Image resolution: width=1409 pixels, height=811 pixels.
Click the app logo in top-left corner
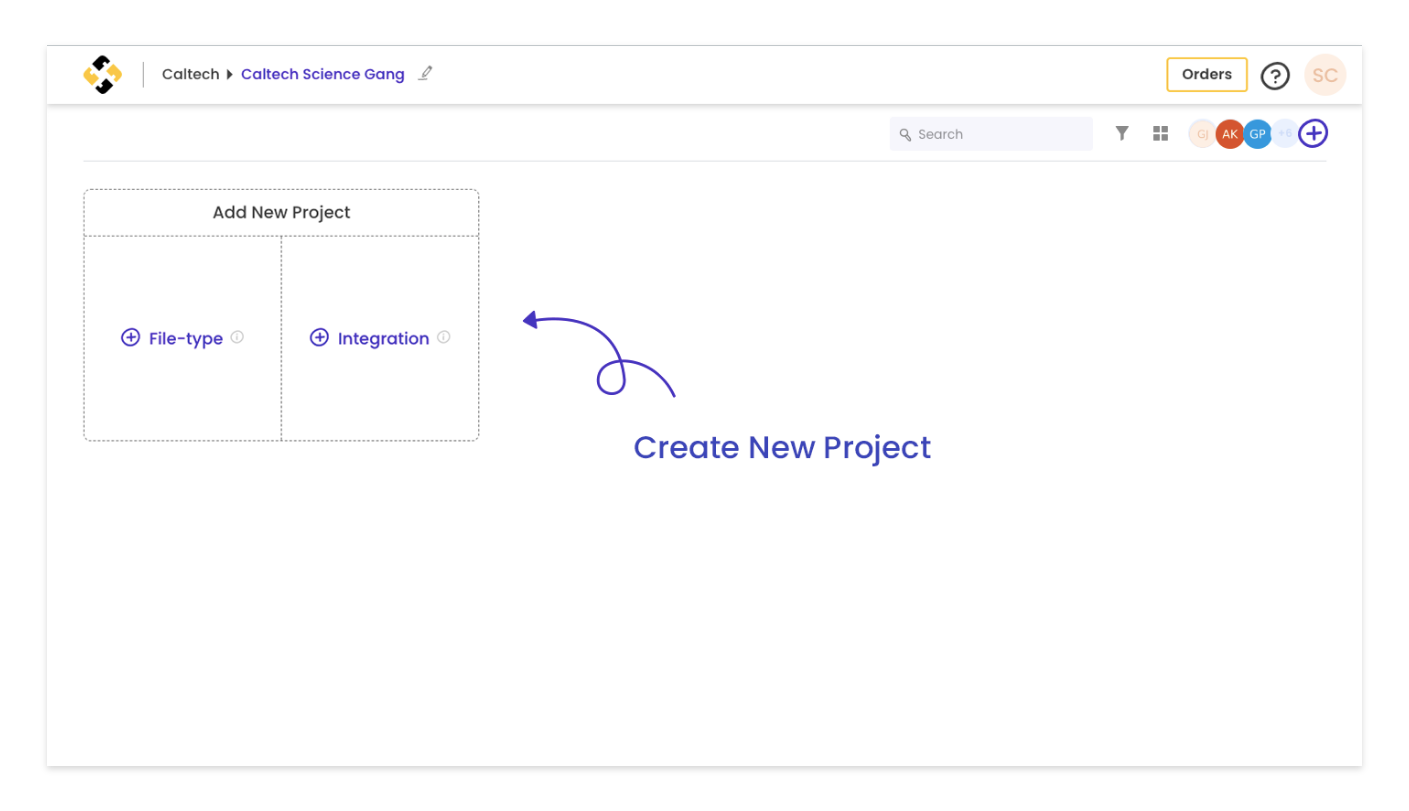102,74
